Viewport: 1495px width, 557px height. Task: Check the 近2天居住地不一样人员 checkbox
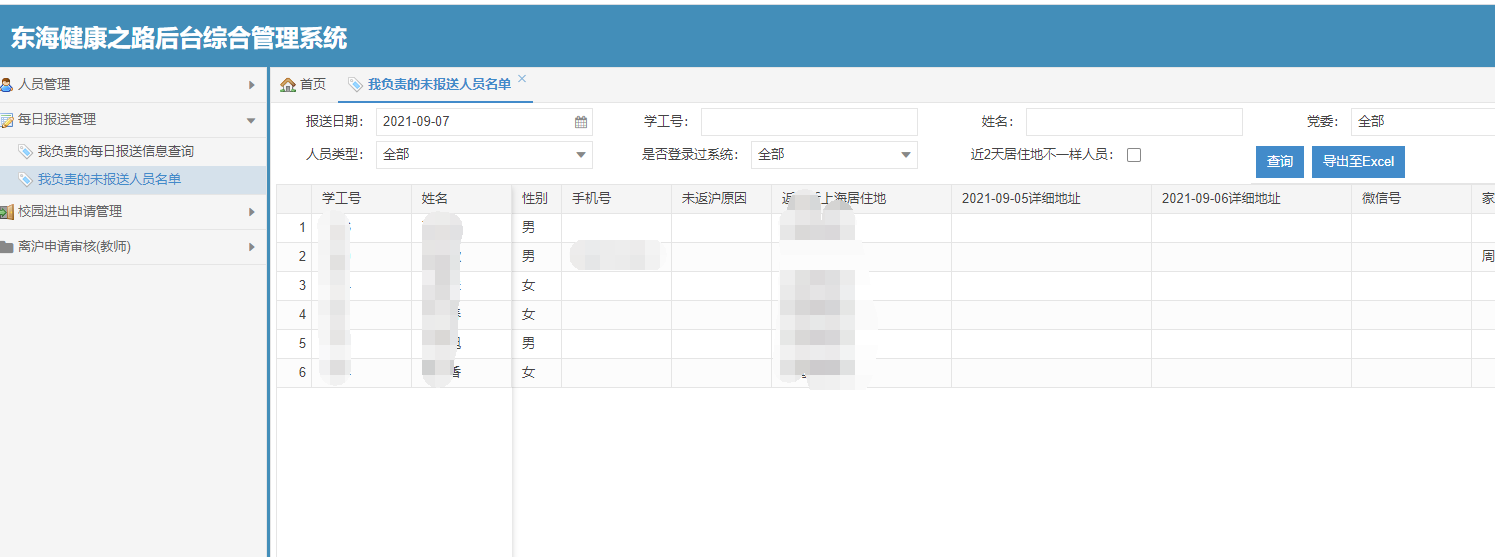pyautogui.click(x=1134, y=155)
